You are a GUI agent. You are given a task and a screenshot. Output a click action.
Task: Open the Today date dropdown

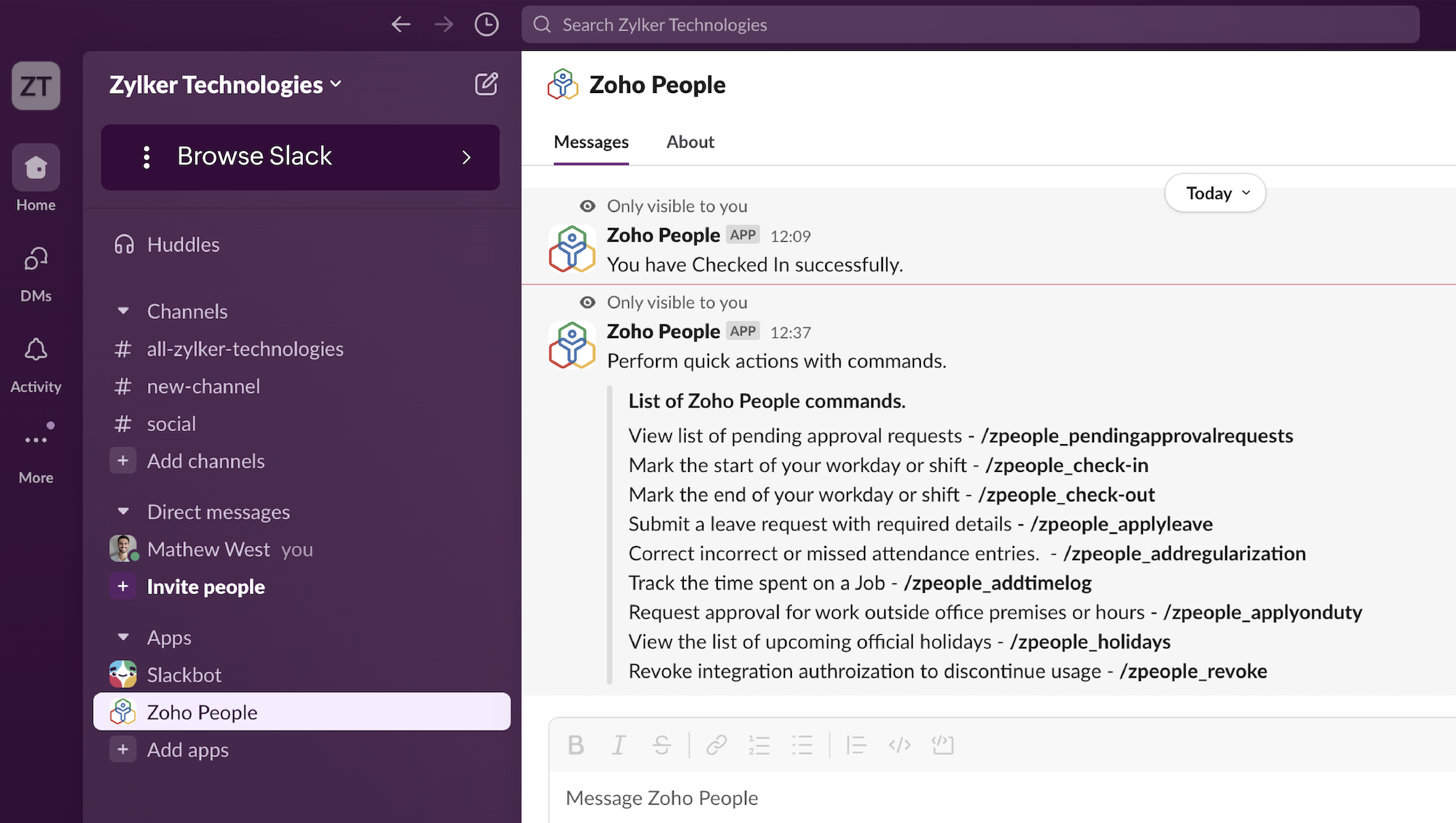click(x=1215, y=194)
